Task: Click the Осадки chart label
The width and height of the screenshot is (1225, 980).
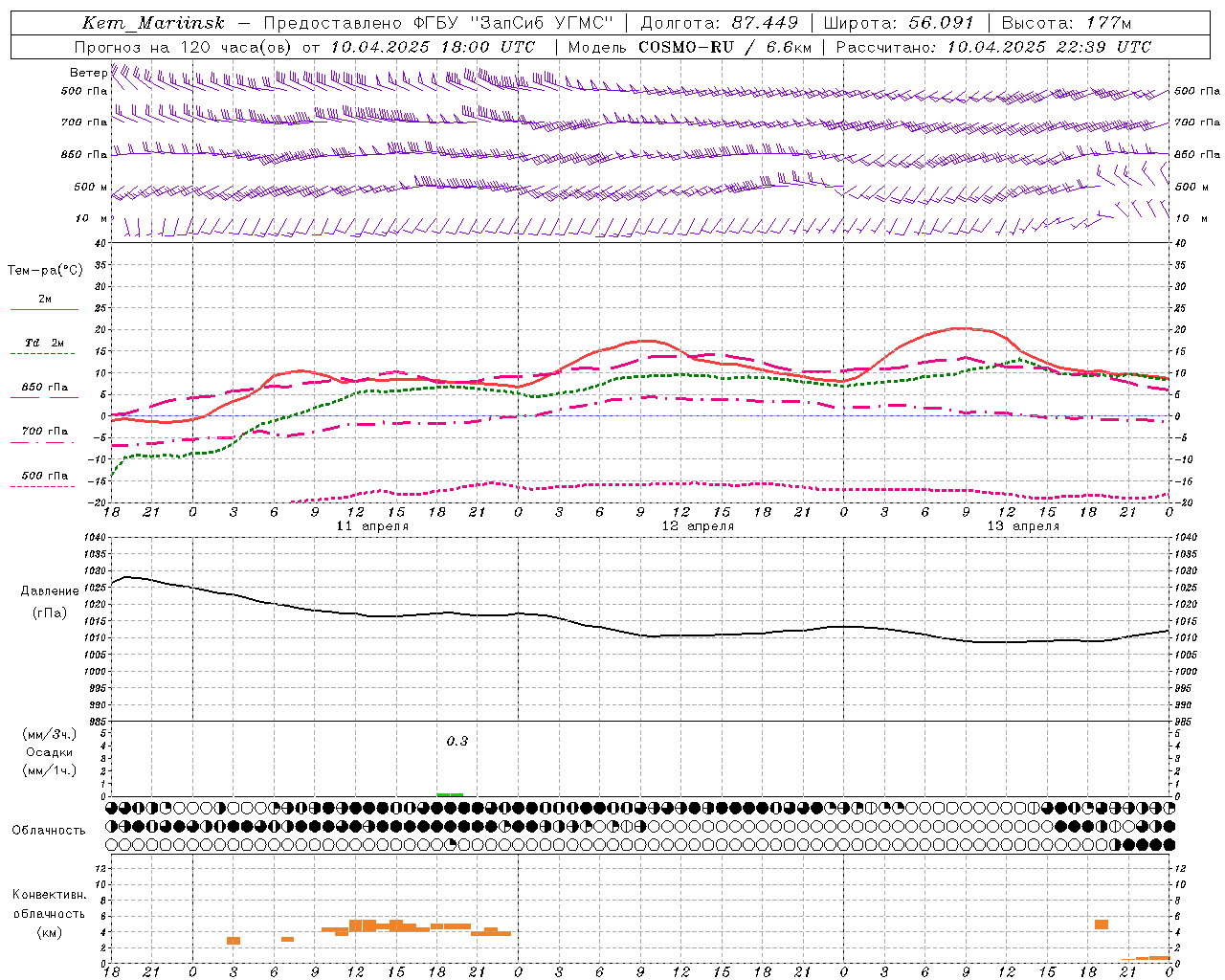Action: click(x=50, y=752)
